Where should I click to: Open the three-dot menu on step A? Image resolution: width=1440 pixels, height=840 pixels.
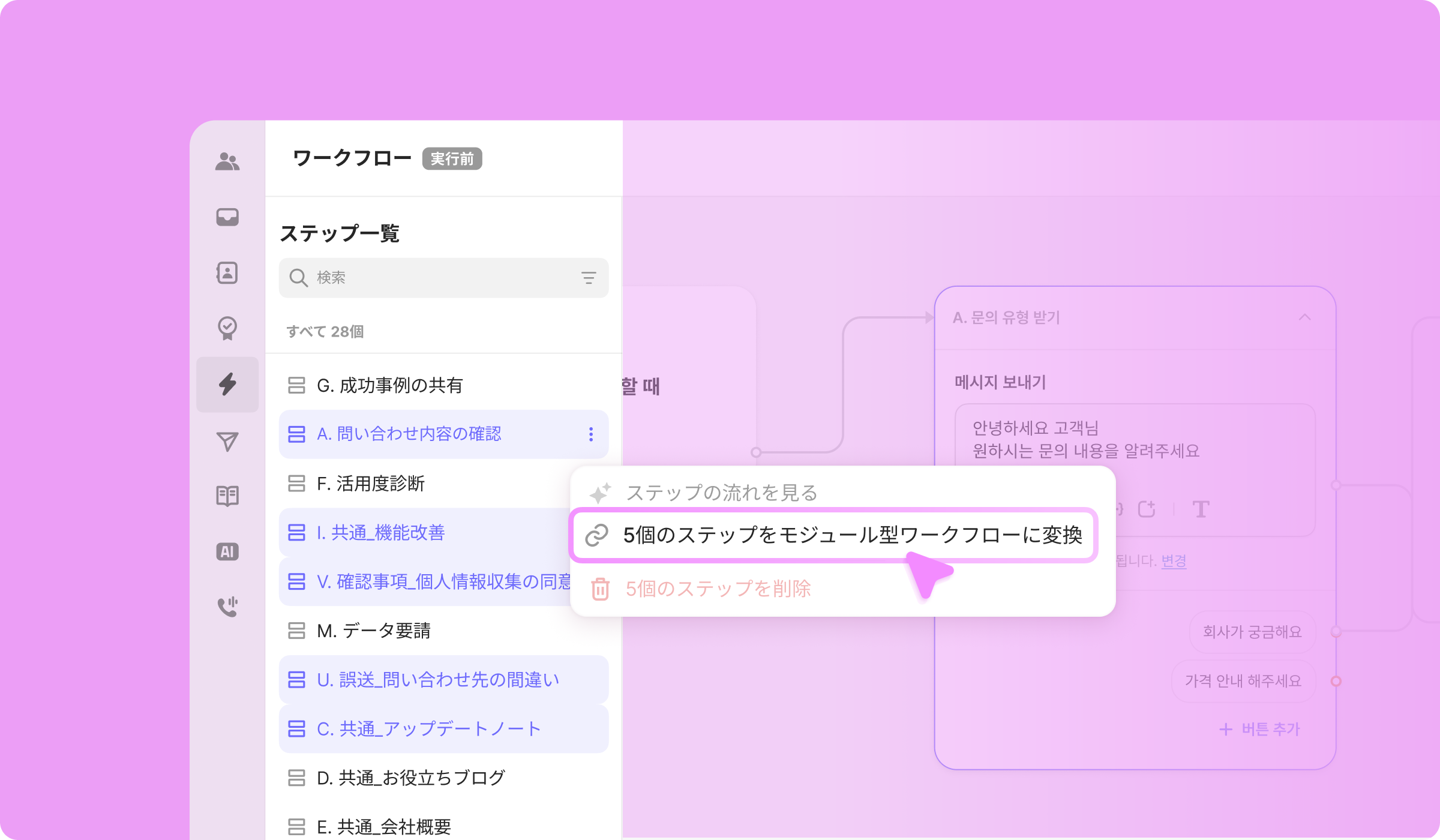tap(591, 434)
